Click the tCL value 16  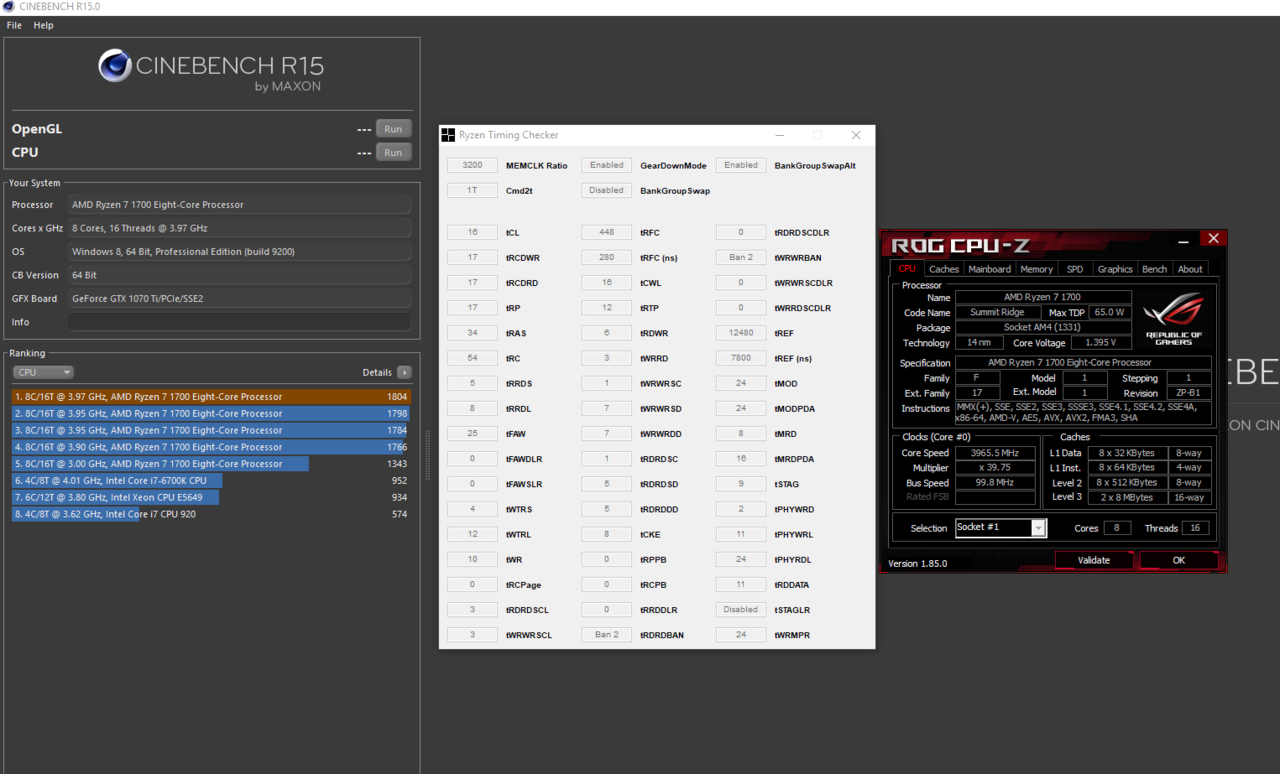pos(472,232)
